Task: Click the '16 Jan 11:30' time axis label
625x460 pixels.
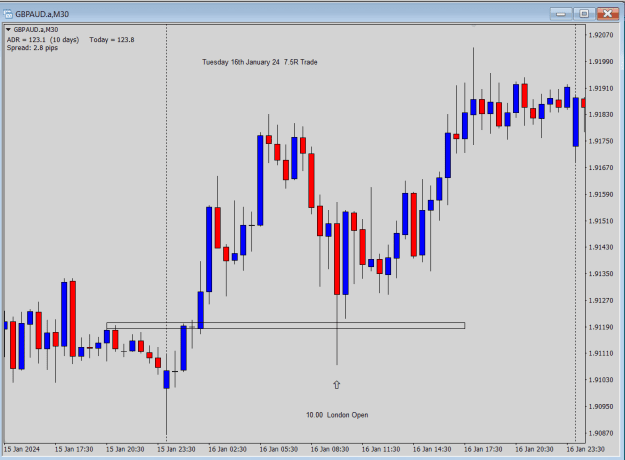Action: [x=381, y=449]
